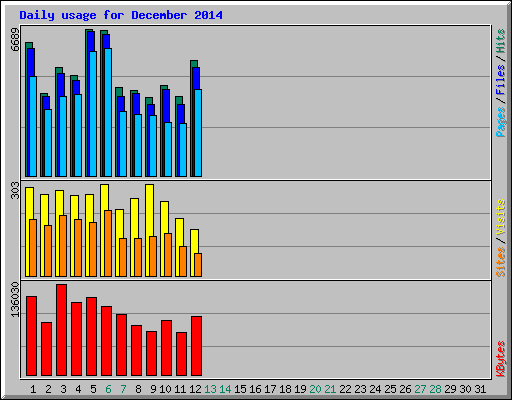The image size is (512, 400).
Task: Click the cyan Pages bar for day 5
Action: 93,114
